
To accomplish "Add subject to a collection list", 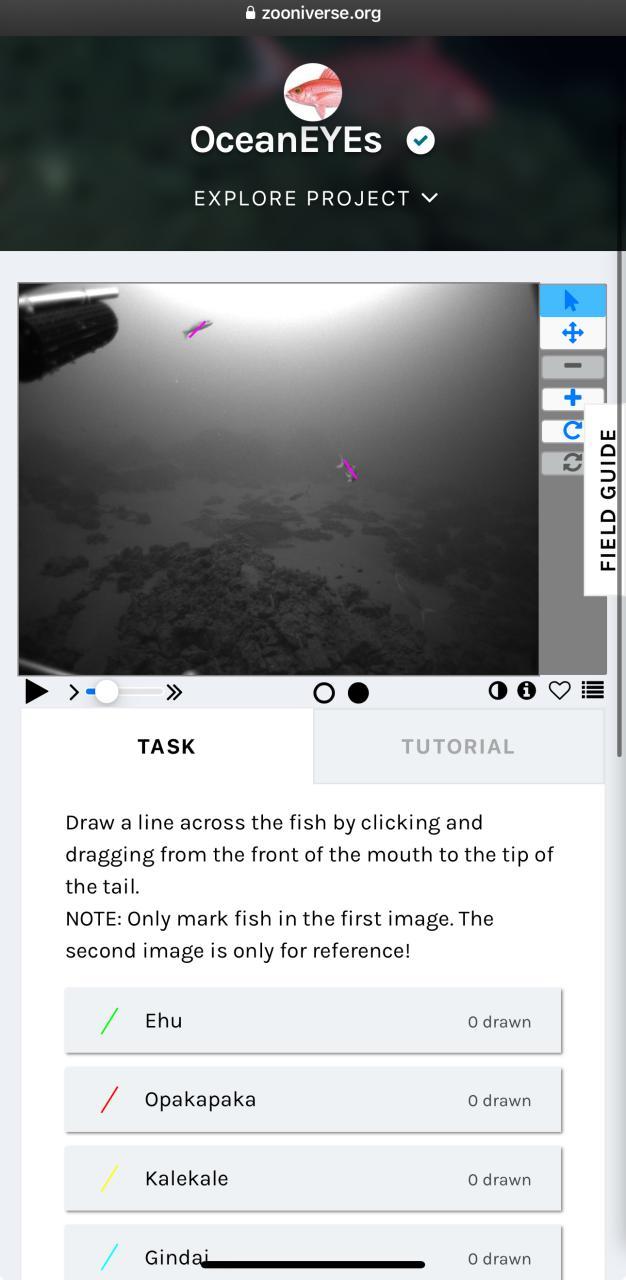I will (x=592, y=690).
